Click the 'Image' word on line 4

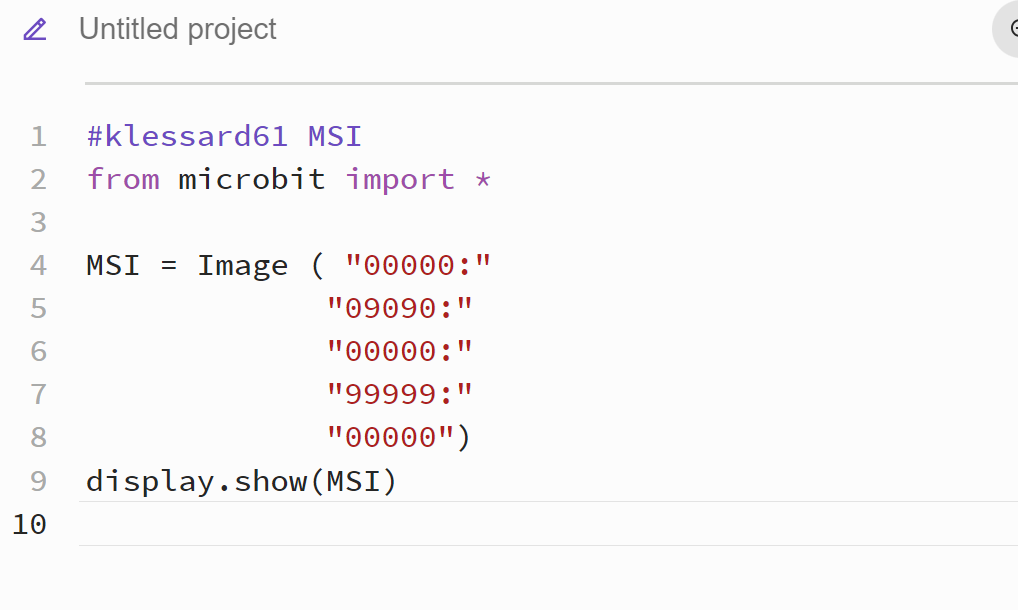pyautogui.click(x=243, y=265)
